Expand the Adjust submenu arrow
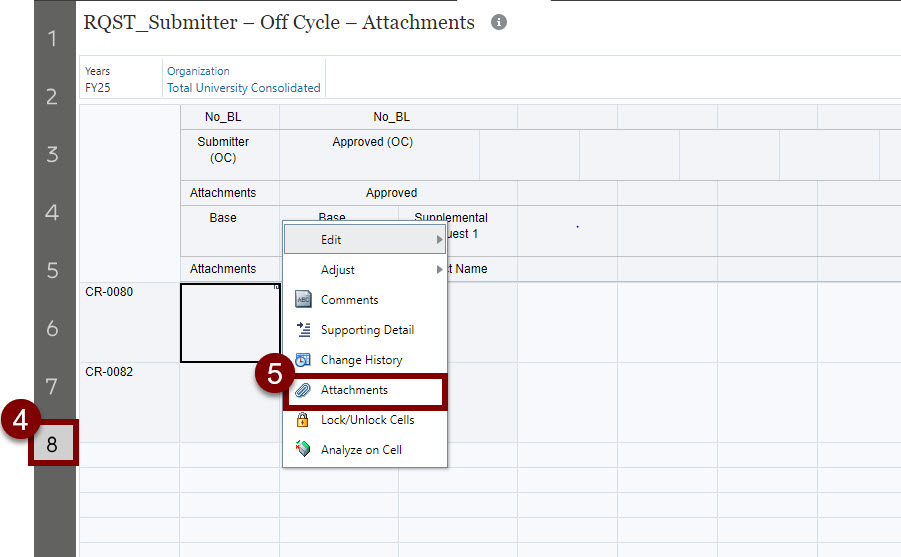The width and height of the screenshot is (901, 557). tap(439, 270)
